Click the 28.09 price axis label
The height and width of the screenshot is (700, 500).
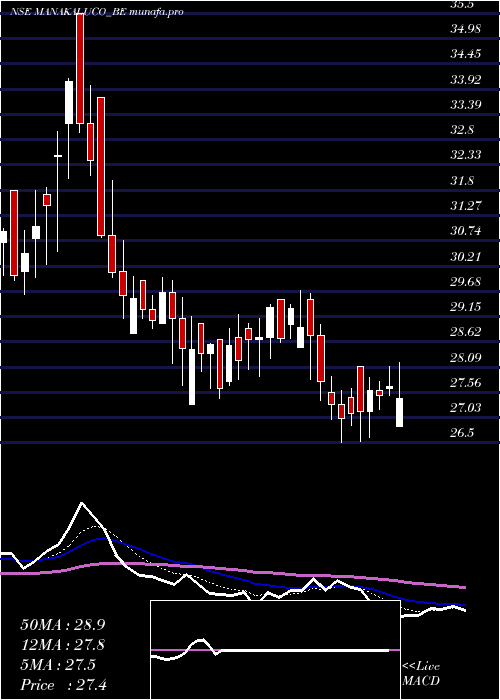click(466, 358)
